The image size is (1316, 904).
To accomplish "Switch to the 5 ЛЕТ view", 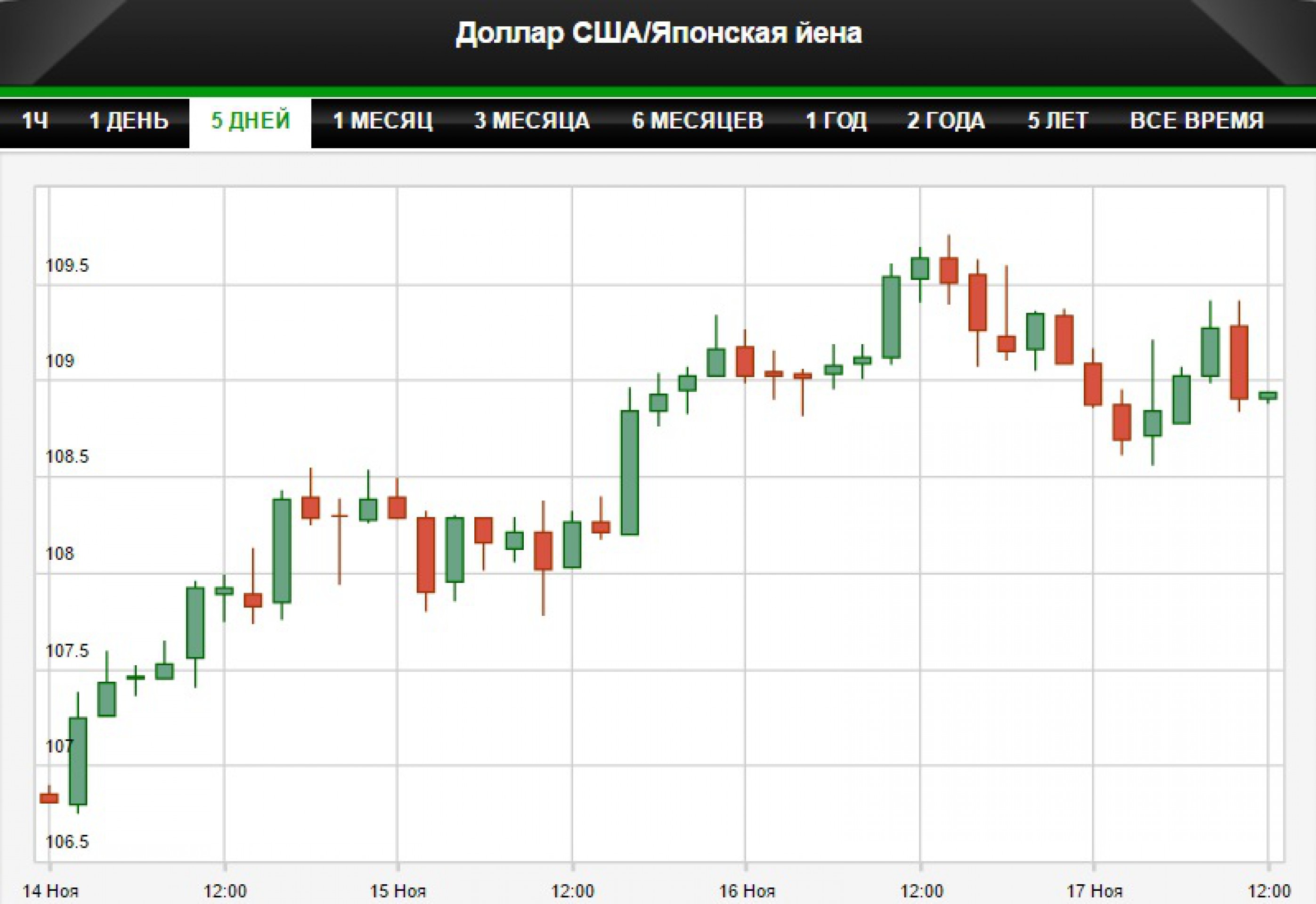I will pos(1058,121).
